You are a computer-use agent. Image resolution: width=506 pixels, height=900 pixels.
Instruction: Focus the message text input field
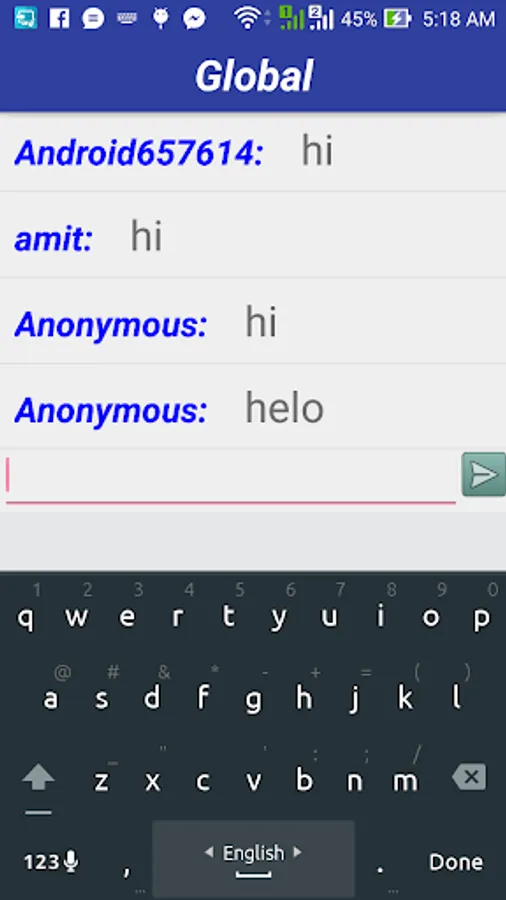pyautogui.click(x=231, y=478)
